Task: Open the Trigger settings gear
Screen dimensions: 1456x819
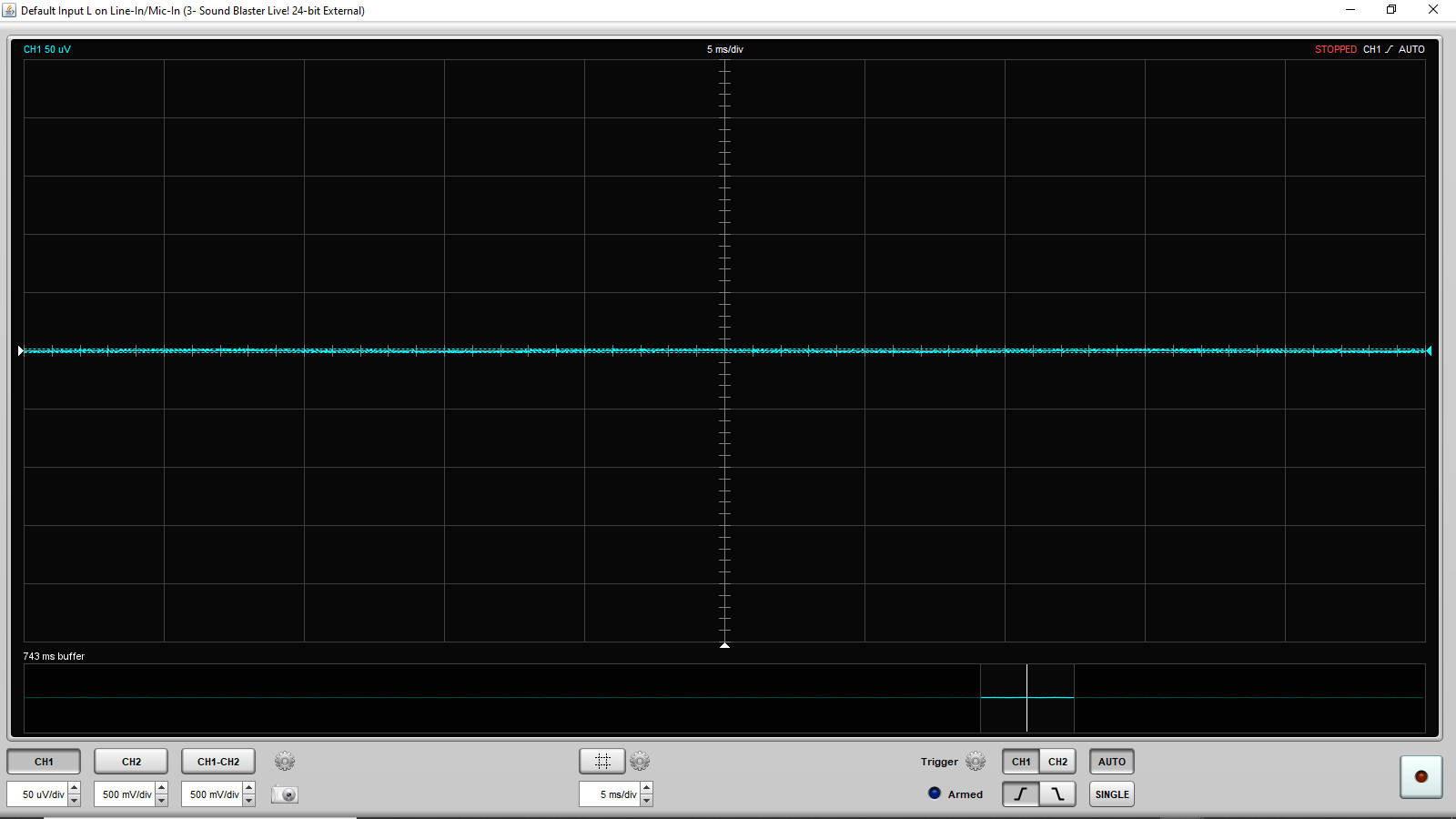Action: pyautogui.click(x=976, y=761)
